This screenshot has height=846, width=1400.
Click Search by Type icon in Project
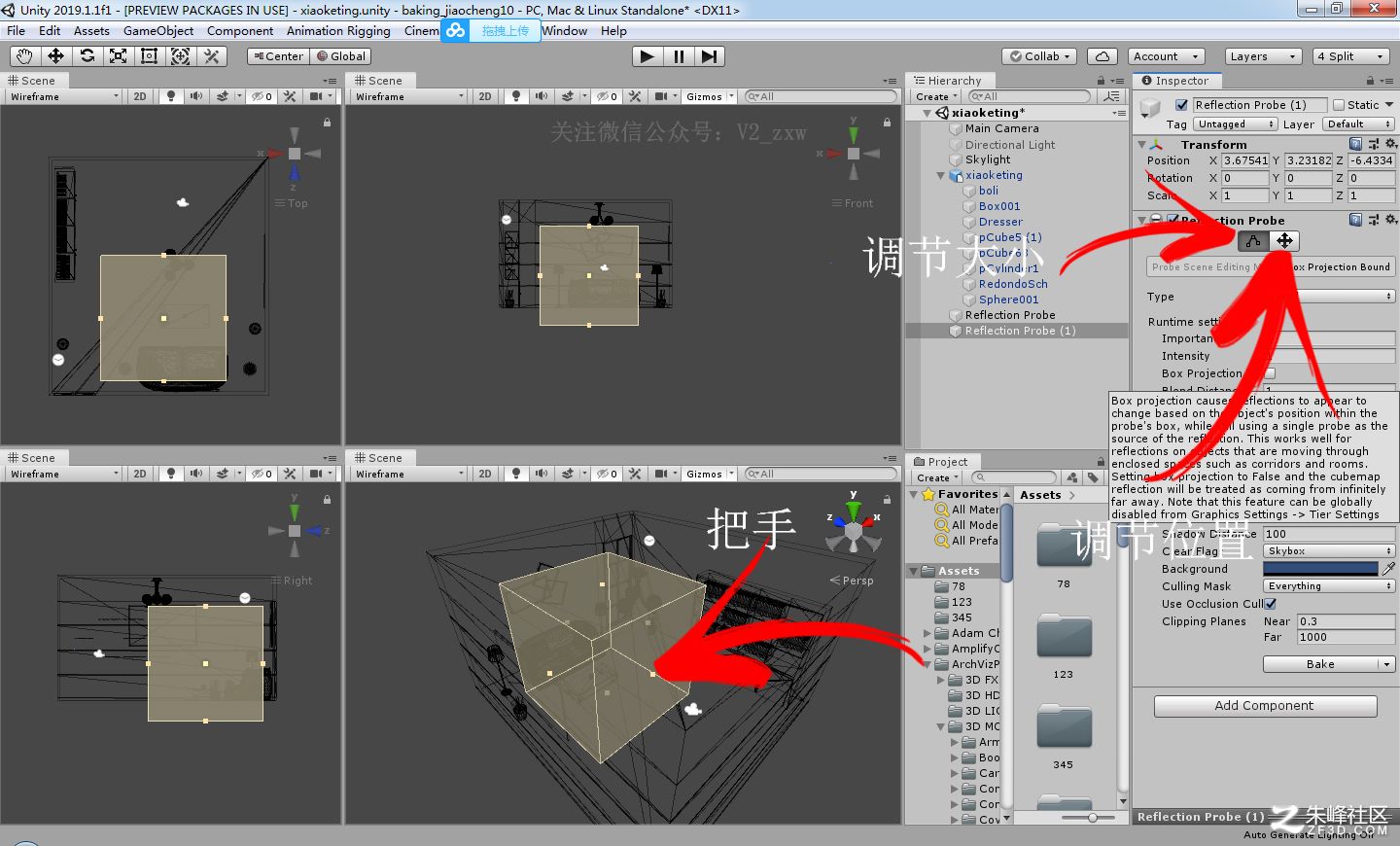click(1071, 477)
